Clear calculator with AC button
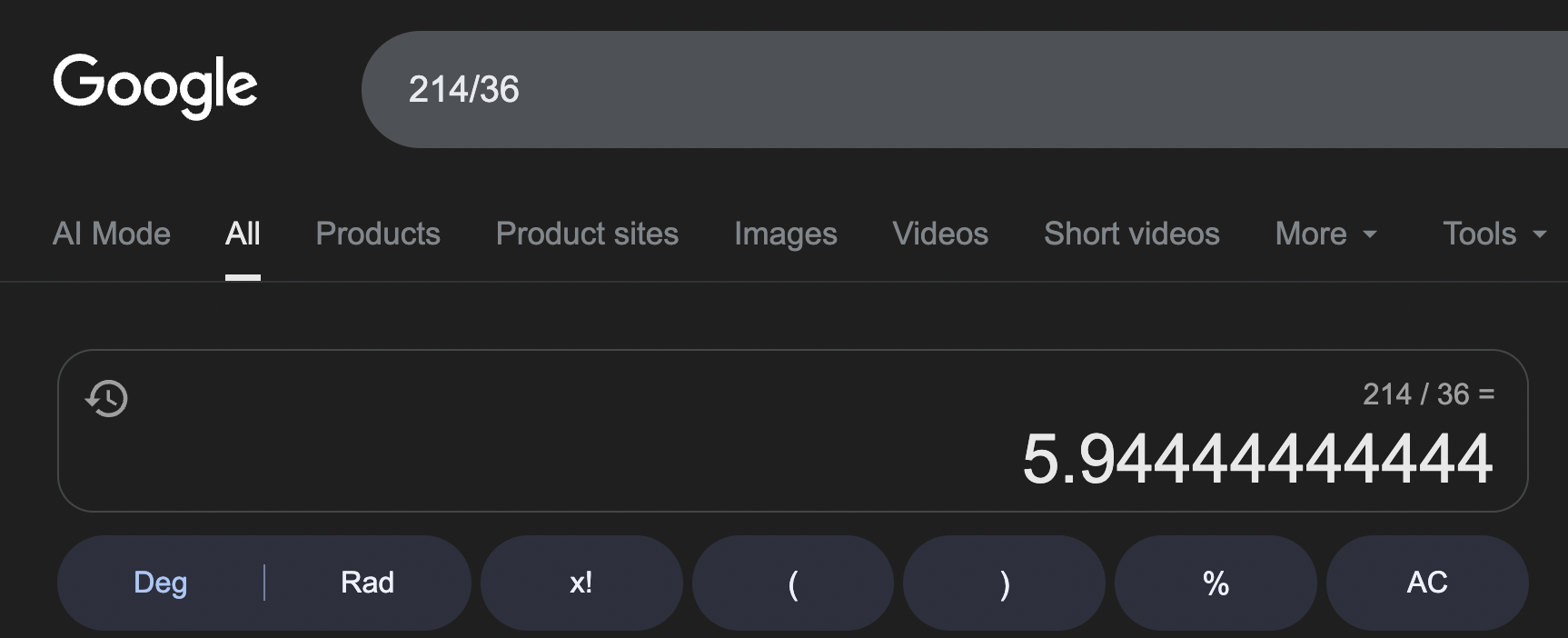This screenshot has height=638, width=1568. [x=1426, y=583]
